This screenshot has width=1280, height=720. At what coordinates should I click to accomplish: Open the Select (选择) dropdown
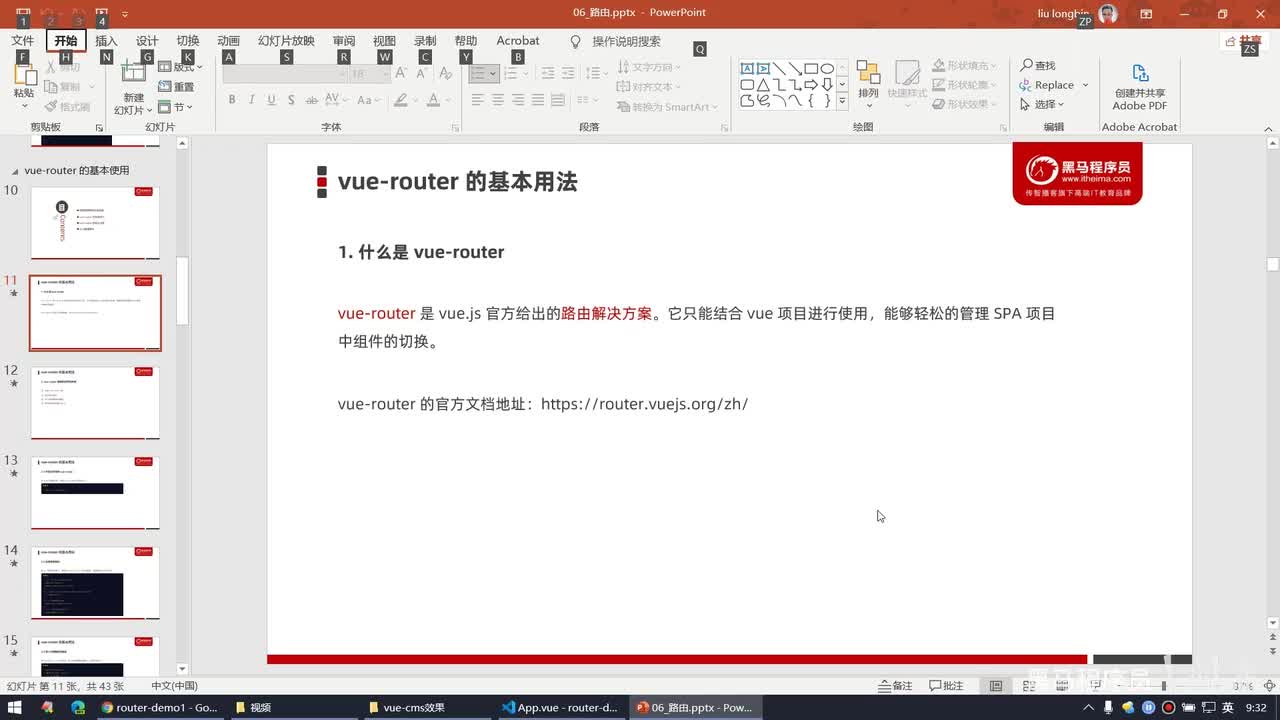[x=1042, y=104]
